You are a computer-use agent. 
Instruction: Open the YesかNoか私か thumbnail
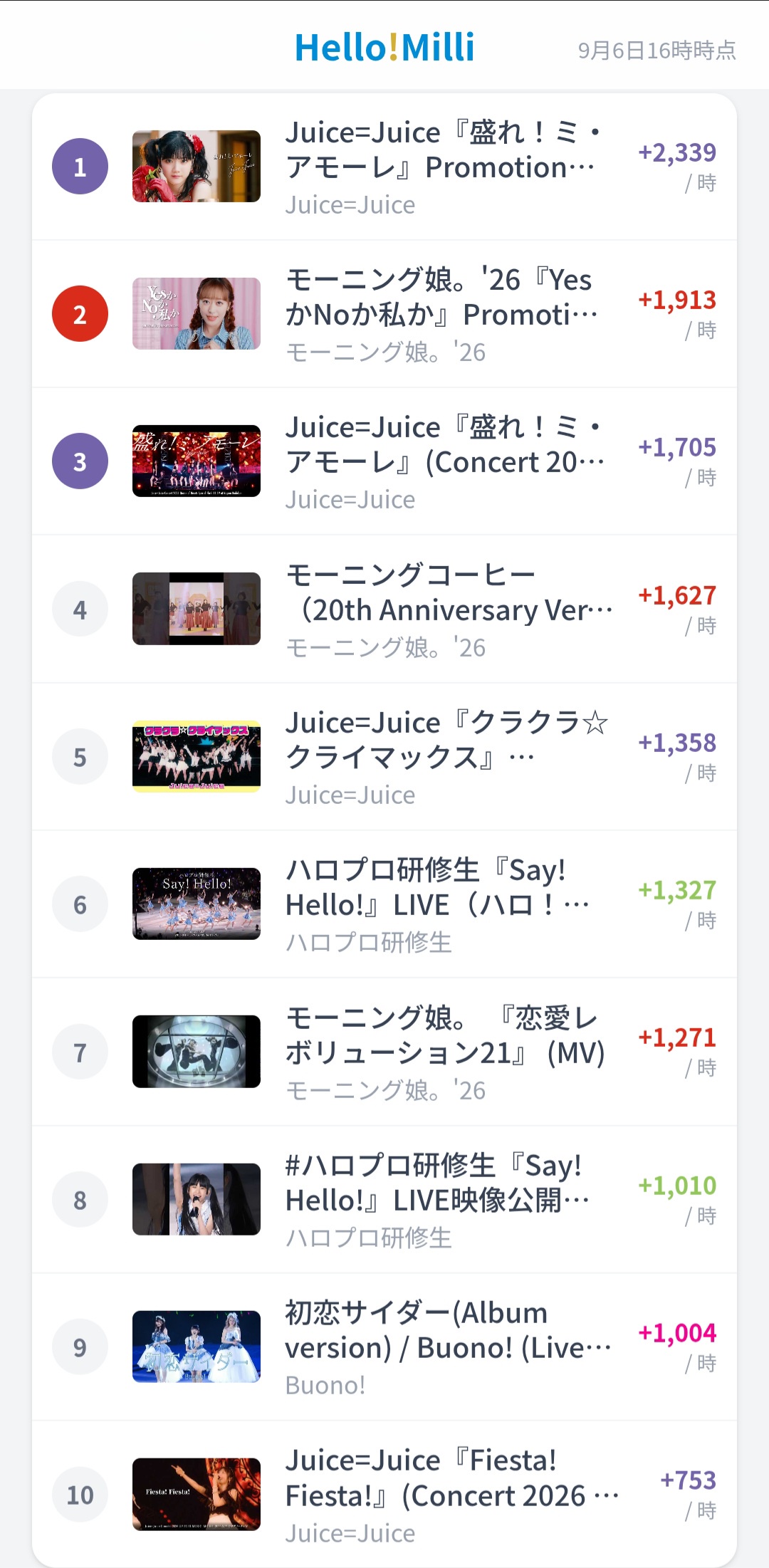(x=197, y=314)
